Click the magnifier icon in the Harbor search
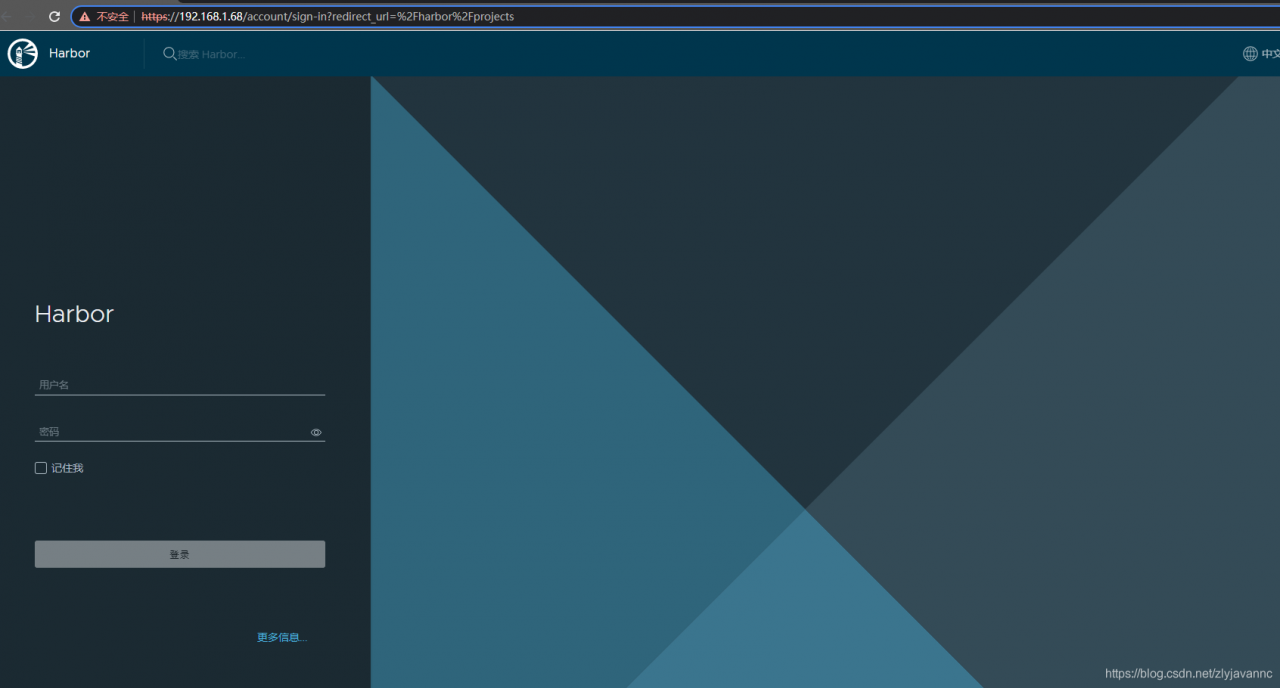 pos(170,54)
